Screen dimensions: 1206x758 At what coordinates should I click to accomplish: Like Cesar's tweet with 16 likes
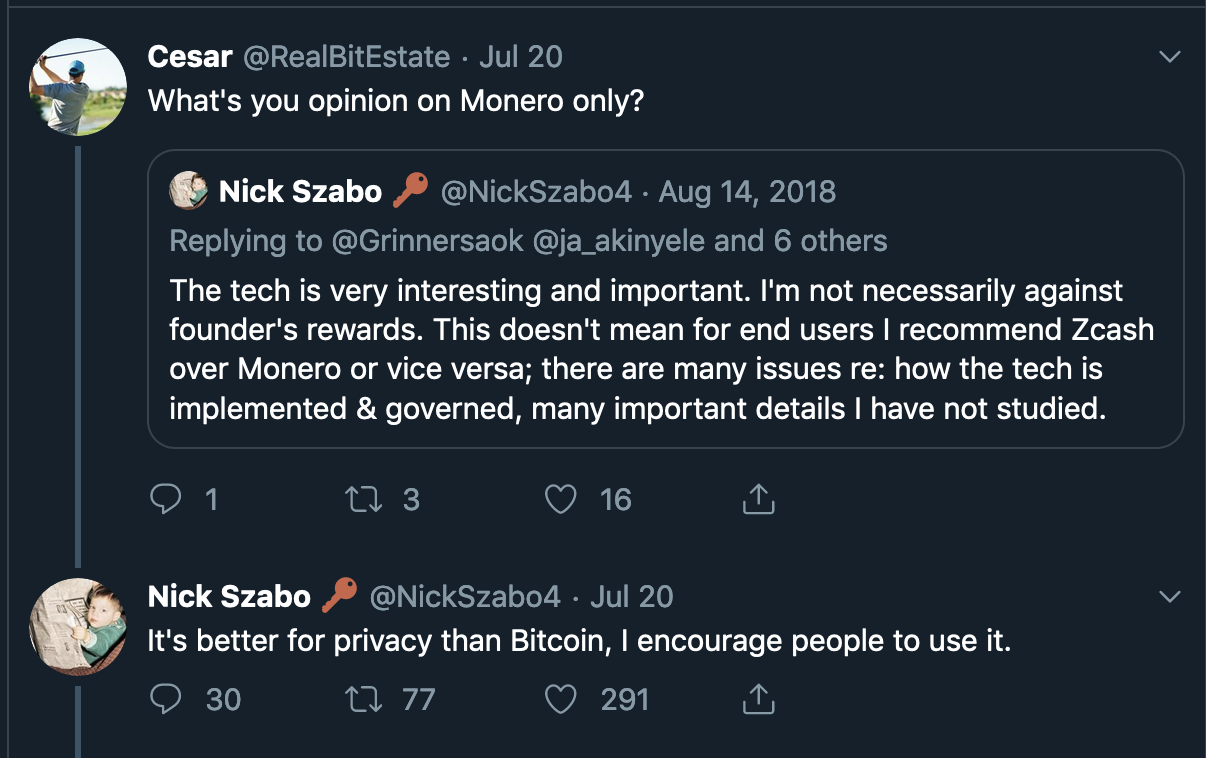(x=561, y=499)
